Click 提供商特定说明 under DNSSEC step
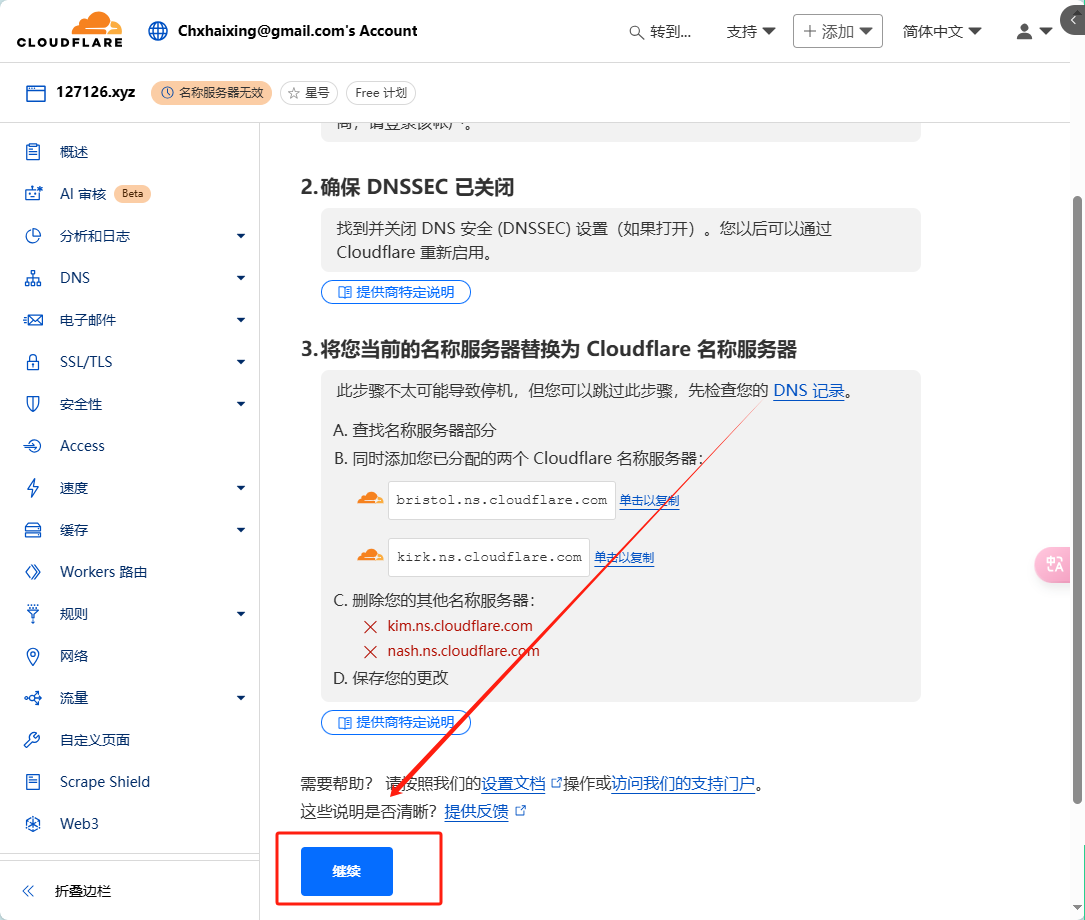Viewport: 1085px width, 920px height. pyautogui.click(x=396, y=292)
